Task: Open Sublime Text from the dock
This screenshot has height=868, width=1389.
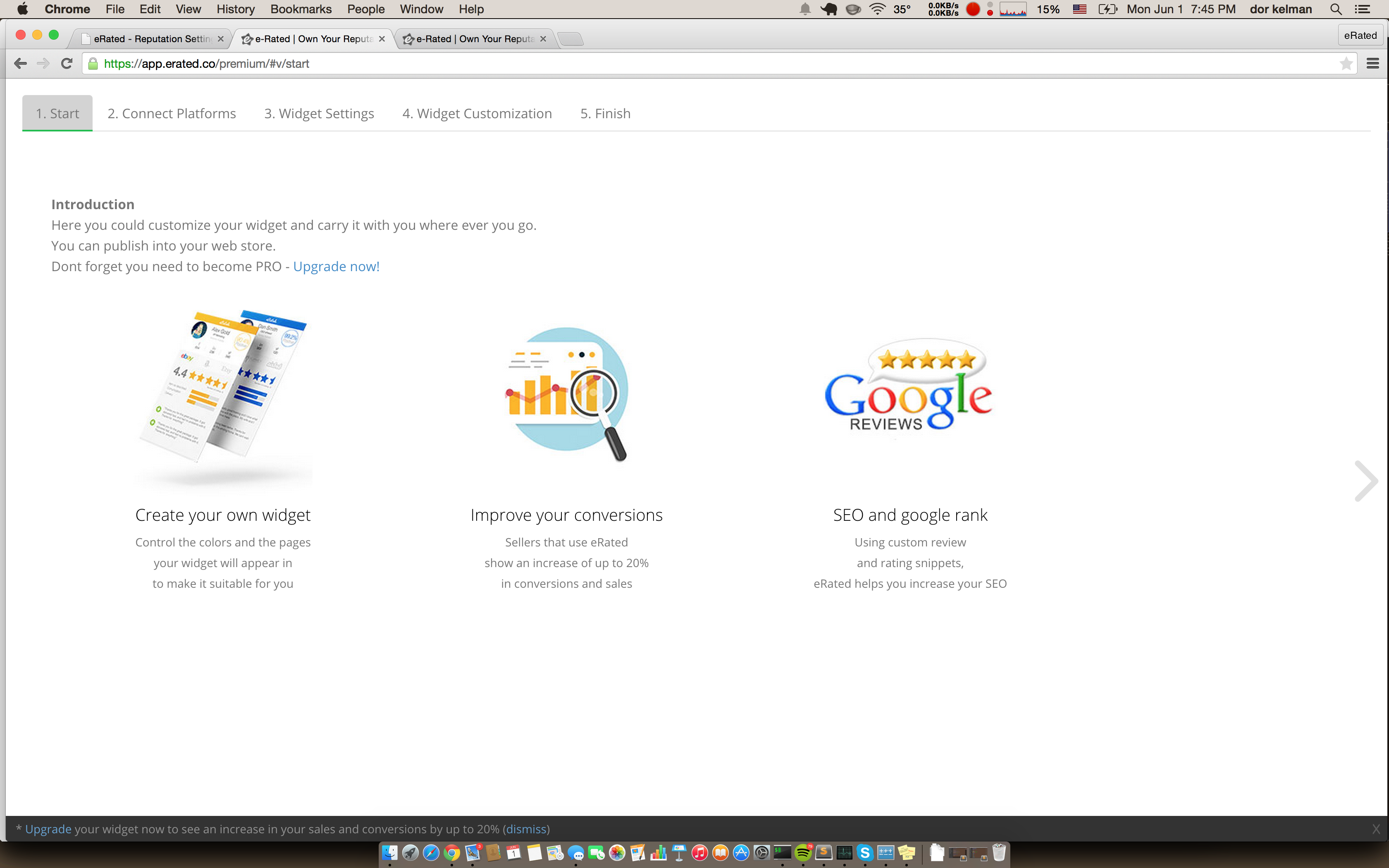Action: [x=823, y=853]
